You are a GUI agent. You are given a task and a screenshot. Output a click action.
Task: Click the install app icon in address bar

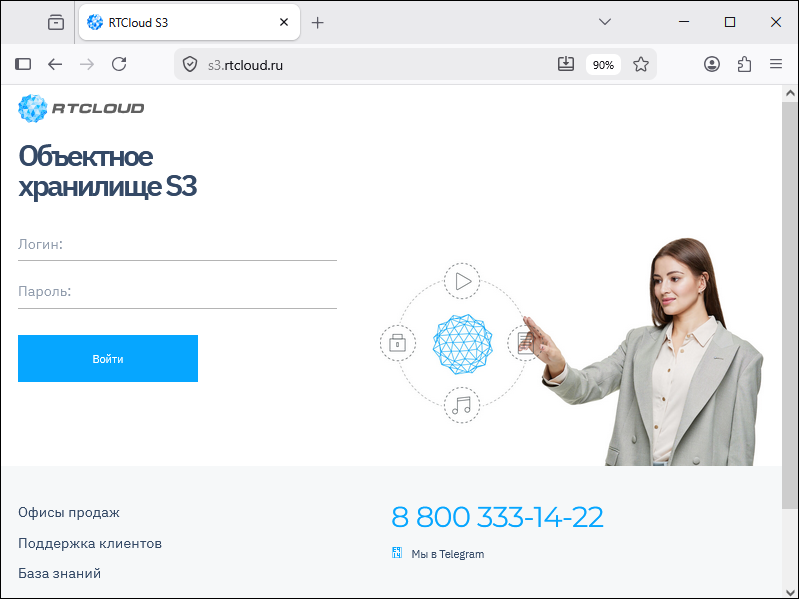[x=566, y=64]
